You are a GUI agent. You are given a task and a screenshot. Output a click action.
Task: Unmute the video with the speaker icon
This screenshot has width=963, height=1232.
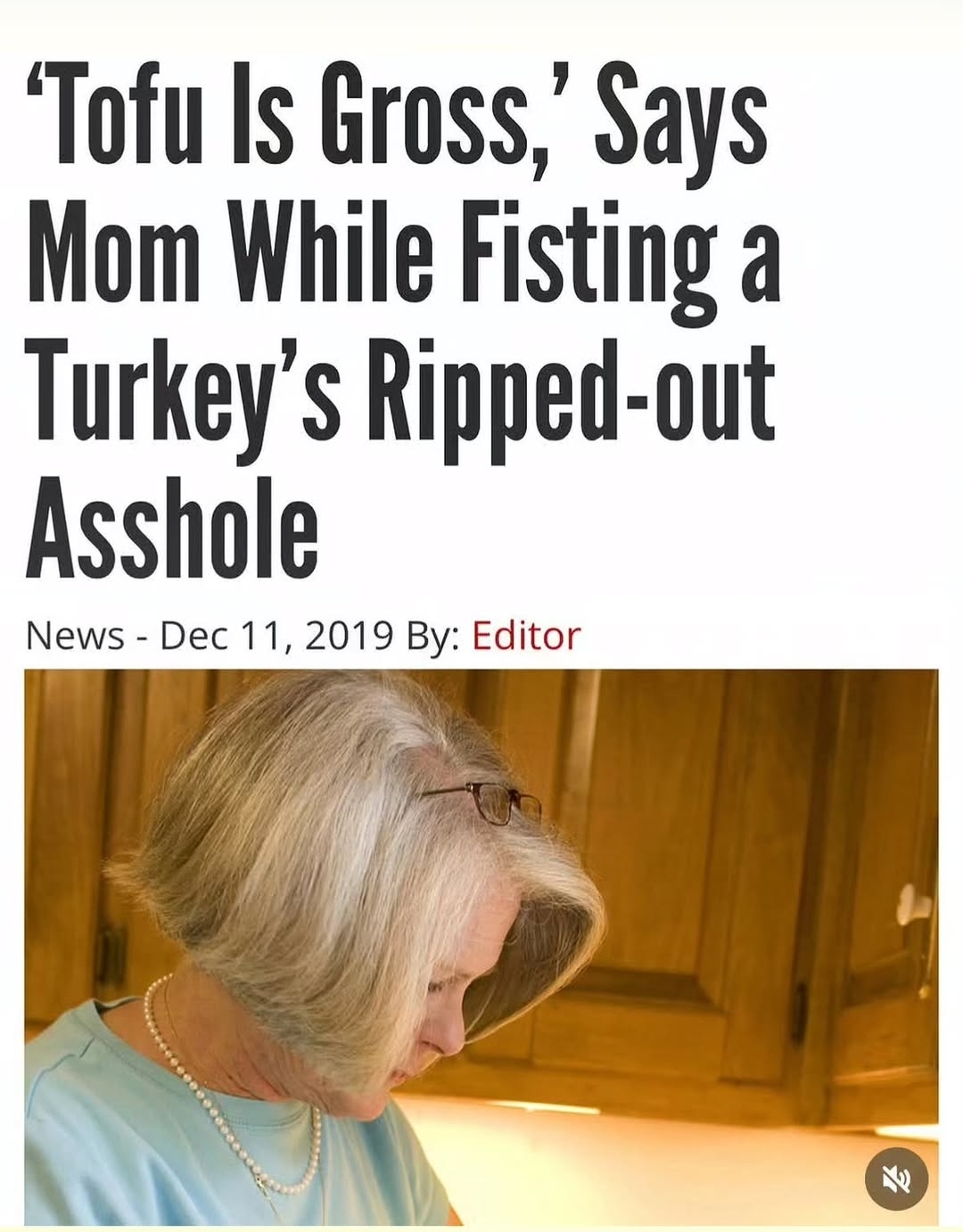(x=897, y=1179)
